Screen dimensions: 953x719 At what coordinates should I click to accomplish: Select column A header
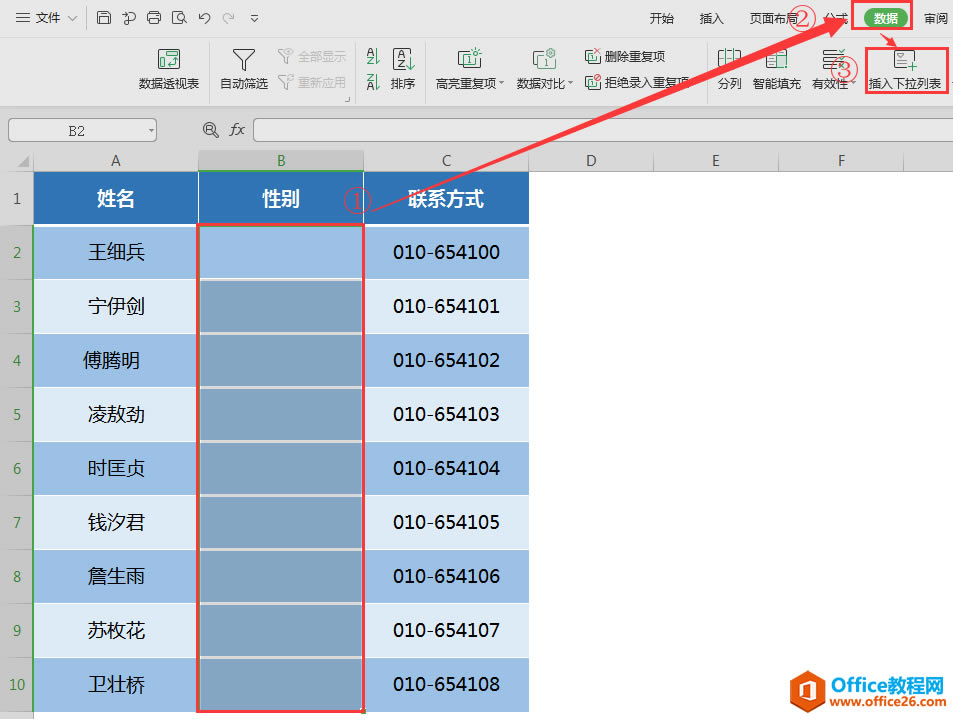[115, 161]
